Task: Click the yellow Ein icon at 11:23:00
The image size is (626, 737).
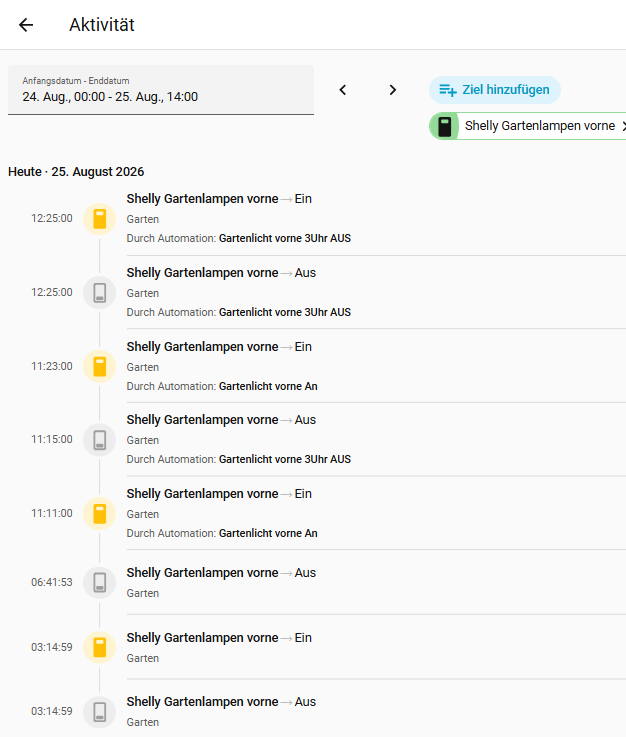Action: [x=100, y=366]
